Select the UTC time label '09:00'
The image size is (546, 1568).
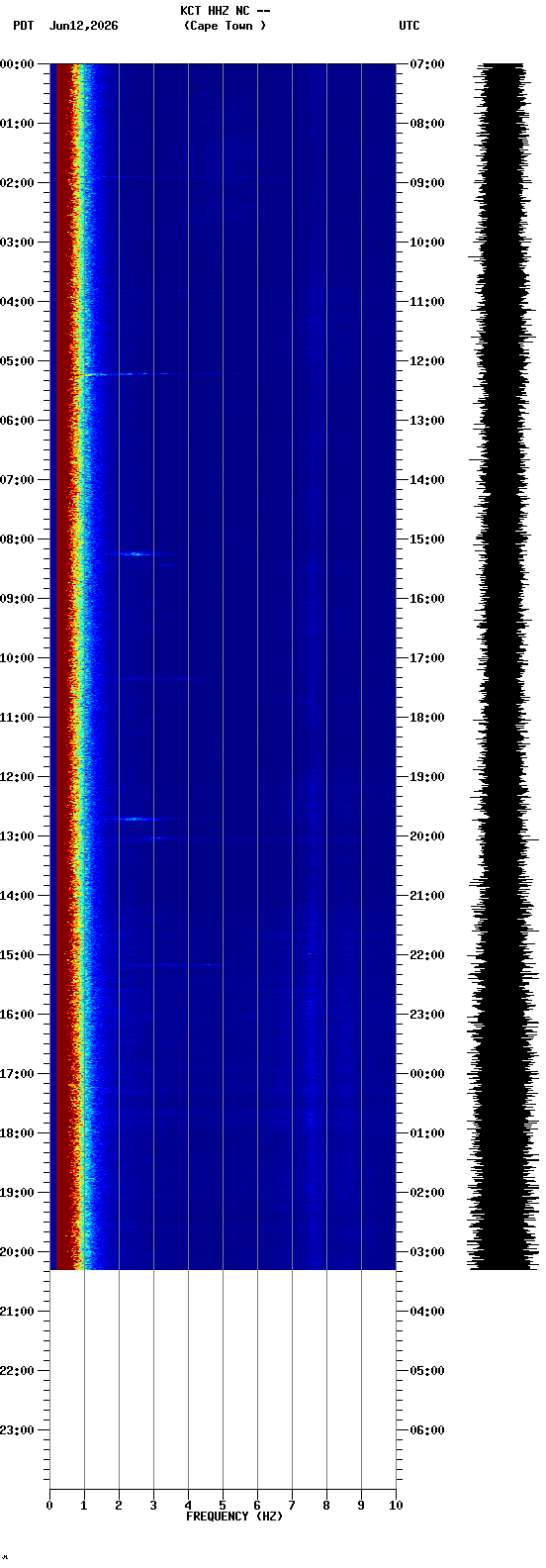click(x=427, y=183)
